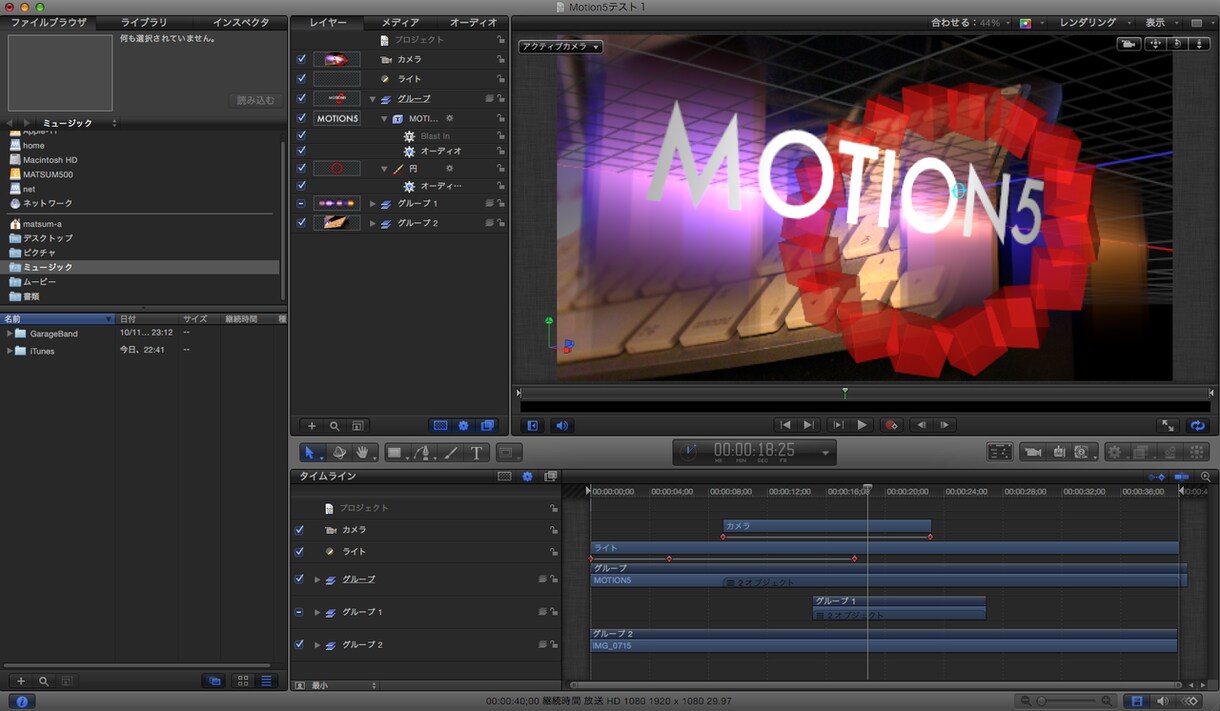The width and height of the screenshot is (1220, 711).
Task: Open the HUD info button
Action: [x=21, y=701]
